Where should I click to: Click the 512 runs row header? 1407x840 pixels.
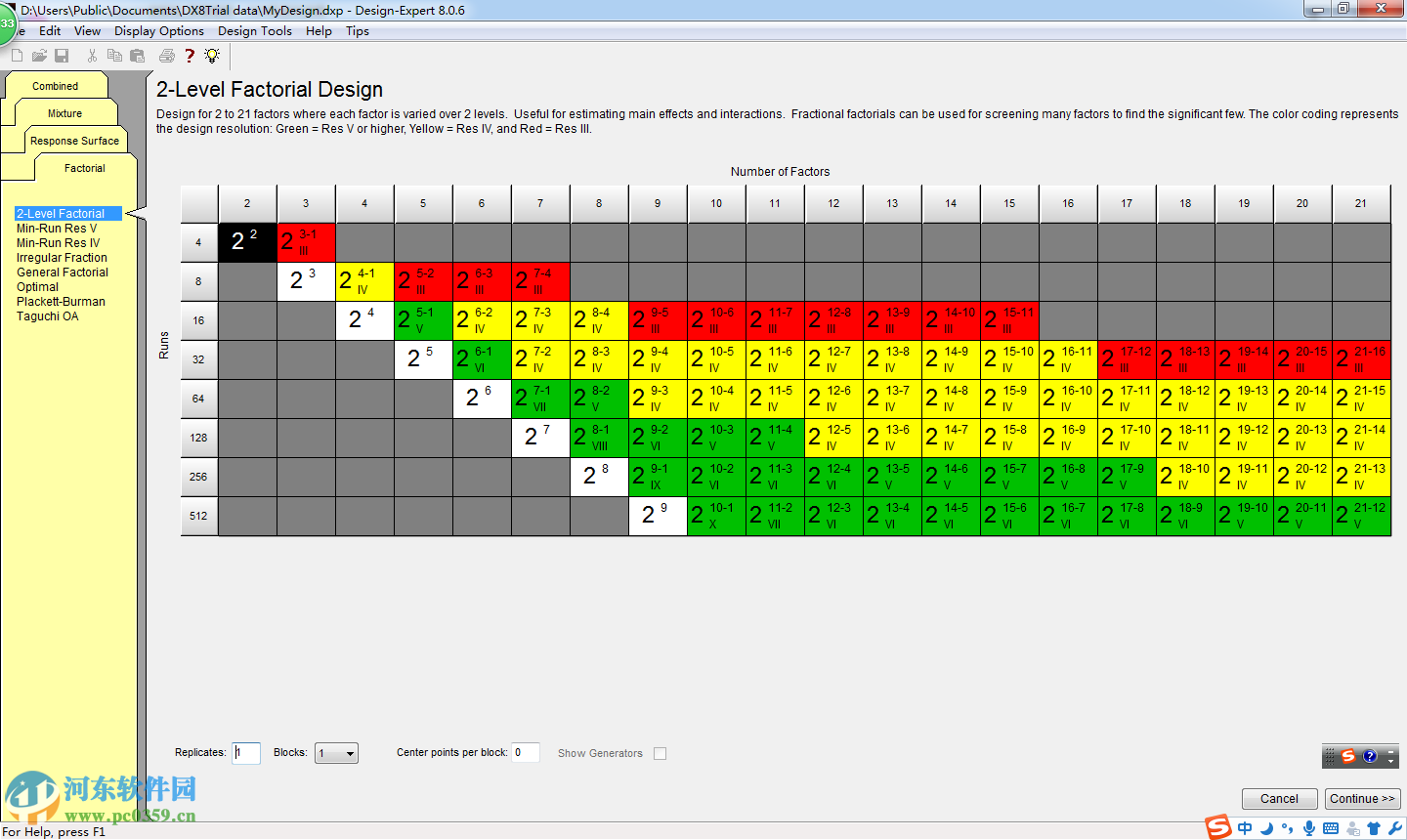click(x=199, y=516)
